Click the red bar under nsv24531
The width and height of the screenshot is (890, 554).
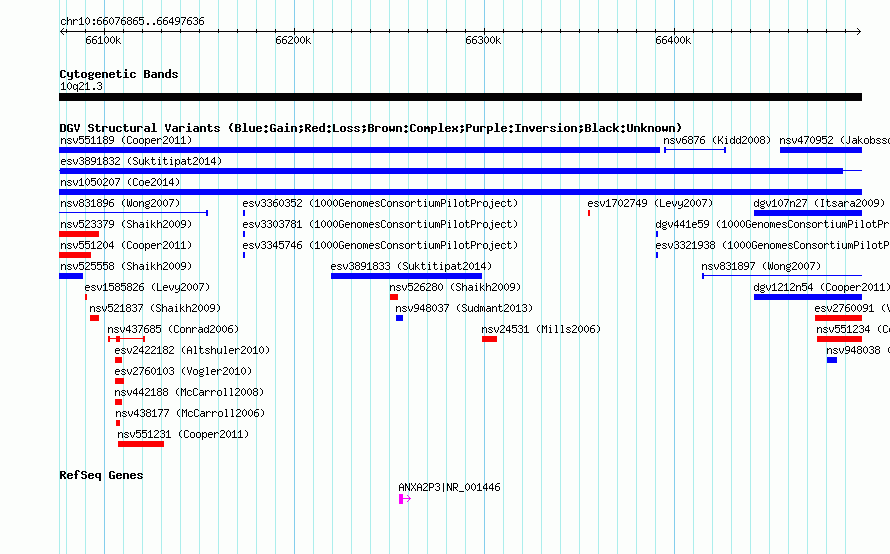[x=489, y=339]
